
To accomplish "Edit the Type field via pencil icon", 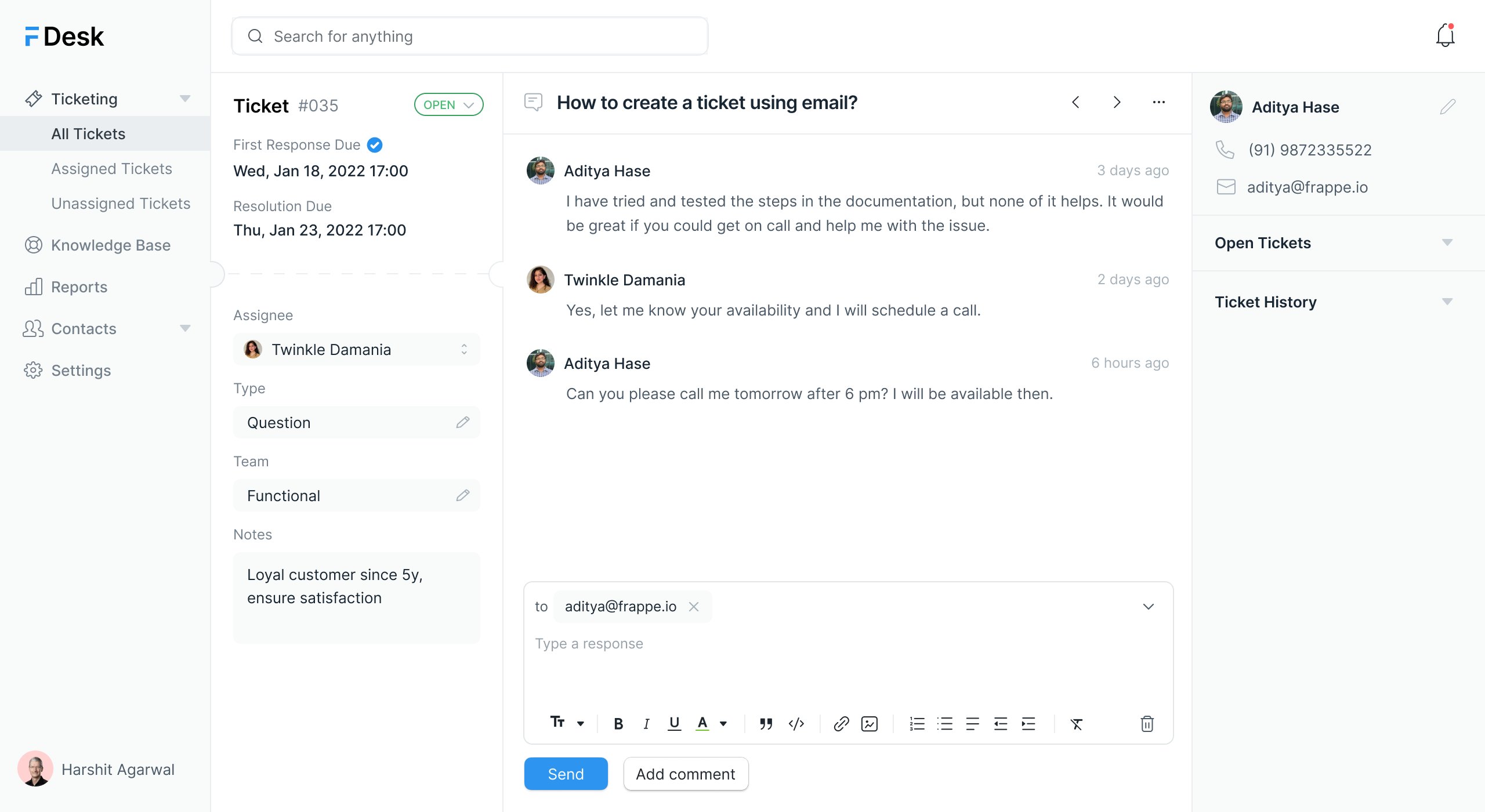I will [463, 422].
